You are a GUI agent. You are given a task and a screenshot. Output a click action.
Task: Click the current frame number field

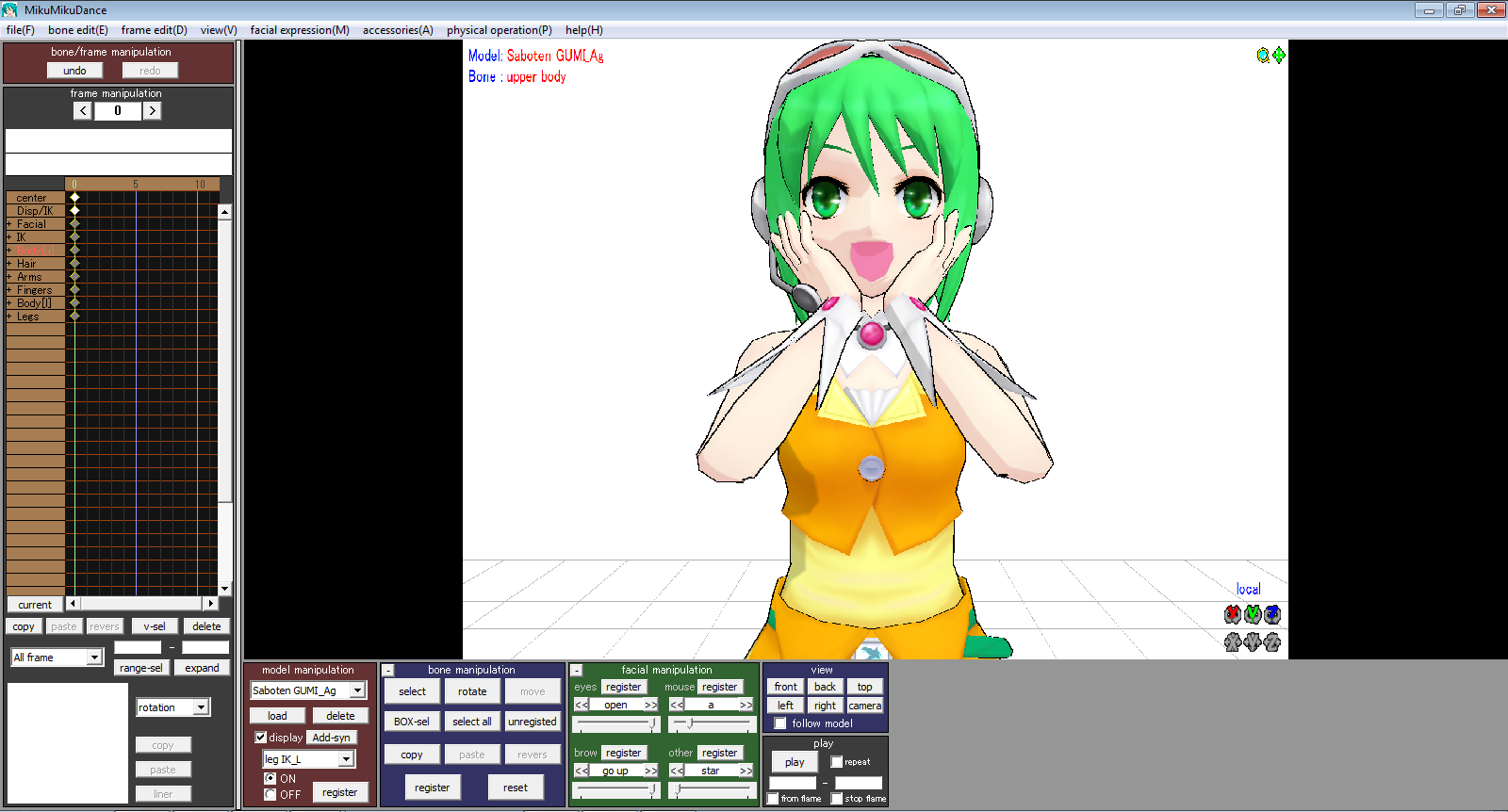pos(118,111)
